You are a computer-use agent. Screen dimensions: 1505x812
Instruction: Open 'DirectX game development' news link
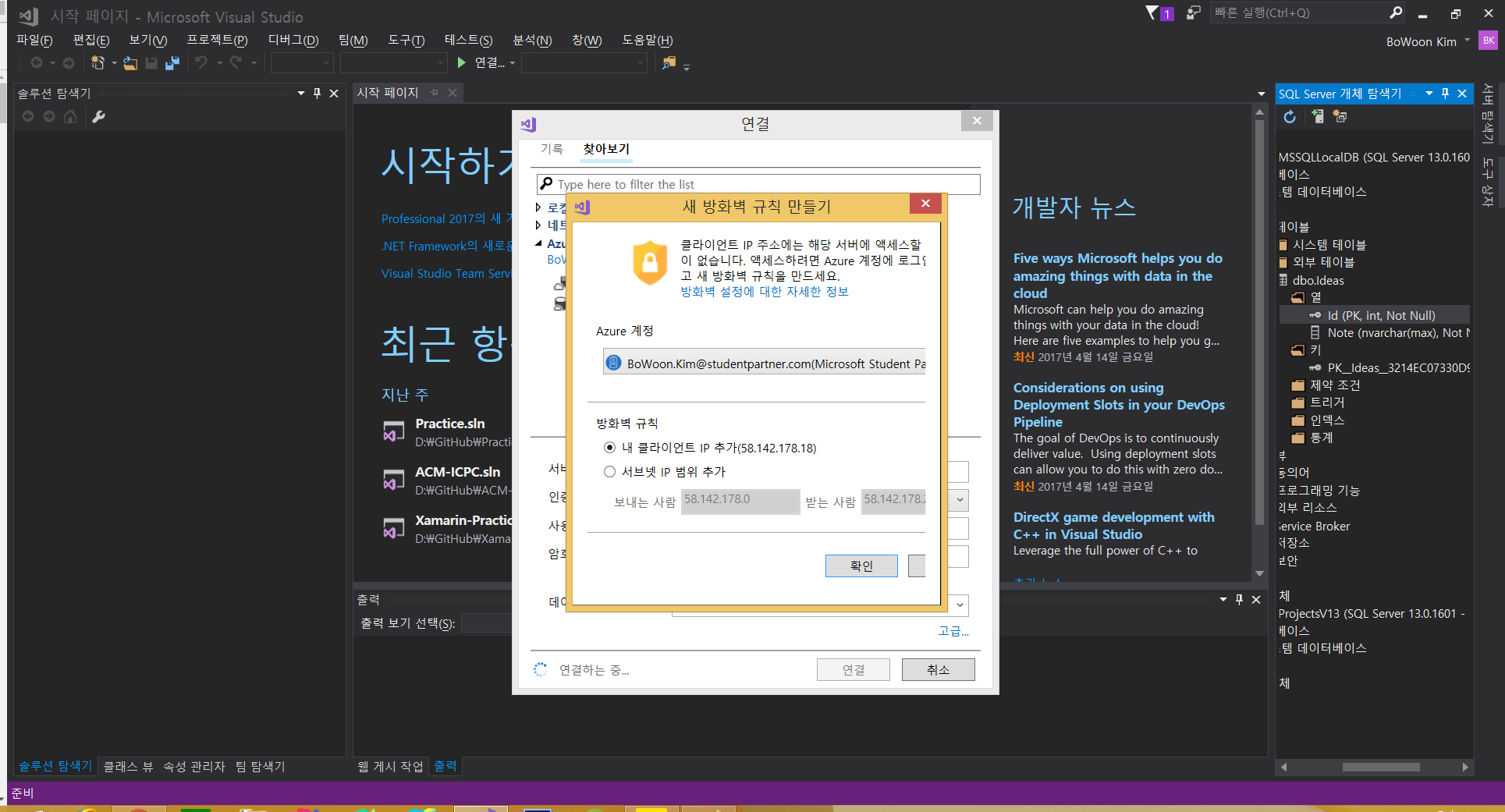pyautogui.click(x=1113, y=526)
